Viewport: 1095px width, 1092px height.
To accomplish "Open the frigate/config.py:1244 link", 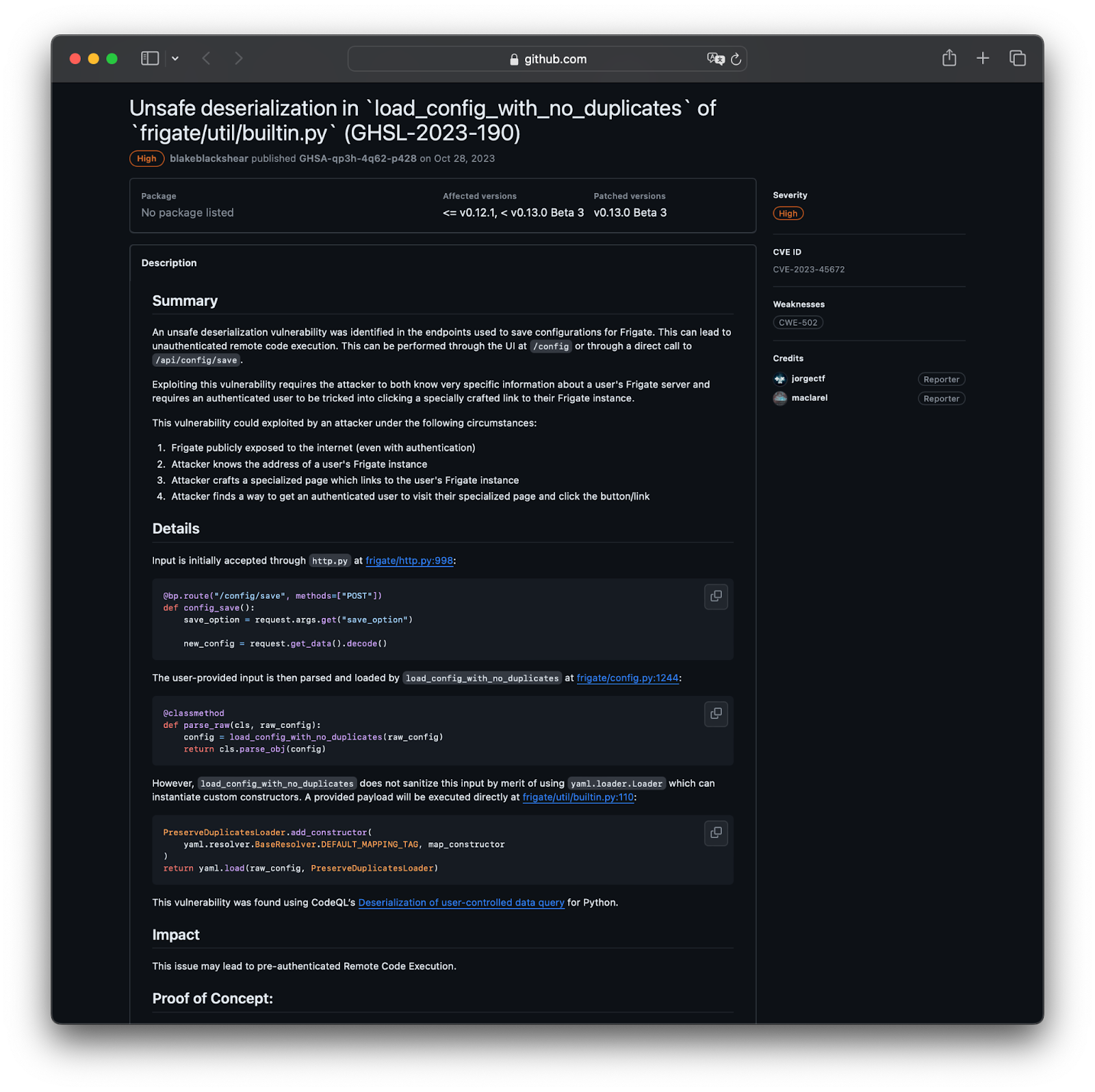I will 628,678.
